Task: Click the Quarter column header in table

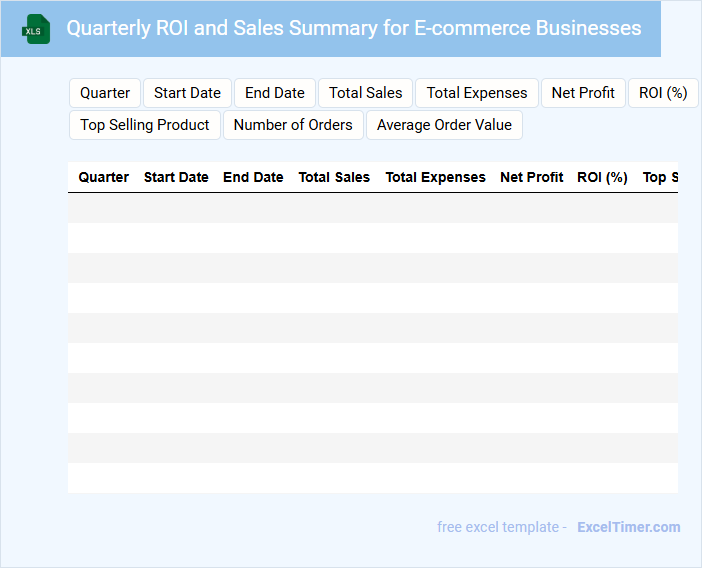Action: (x=104, y=177)
